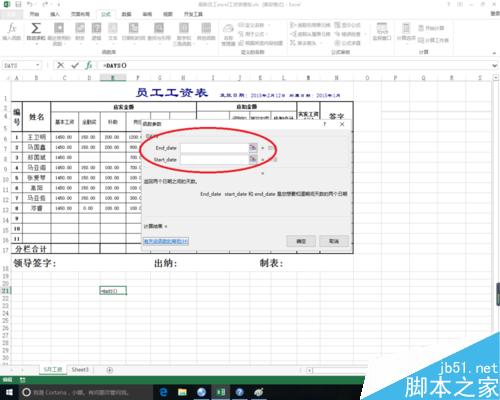Click the Cancel (取消) button in the dialog
The height and width of the screenshot is (400, 500).
coord(334,241)
